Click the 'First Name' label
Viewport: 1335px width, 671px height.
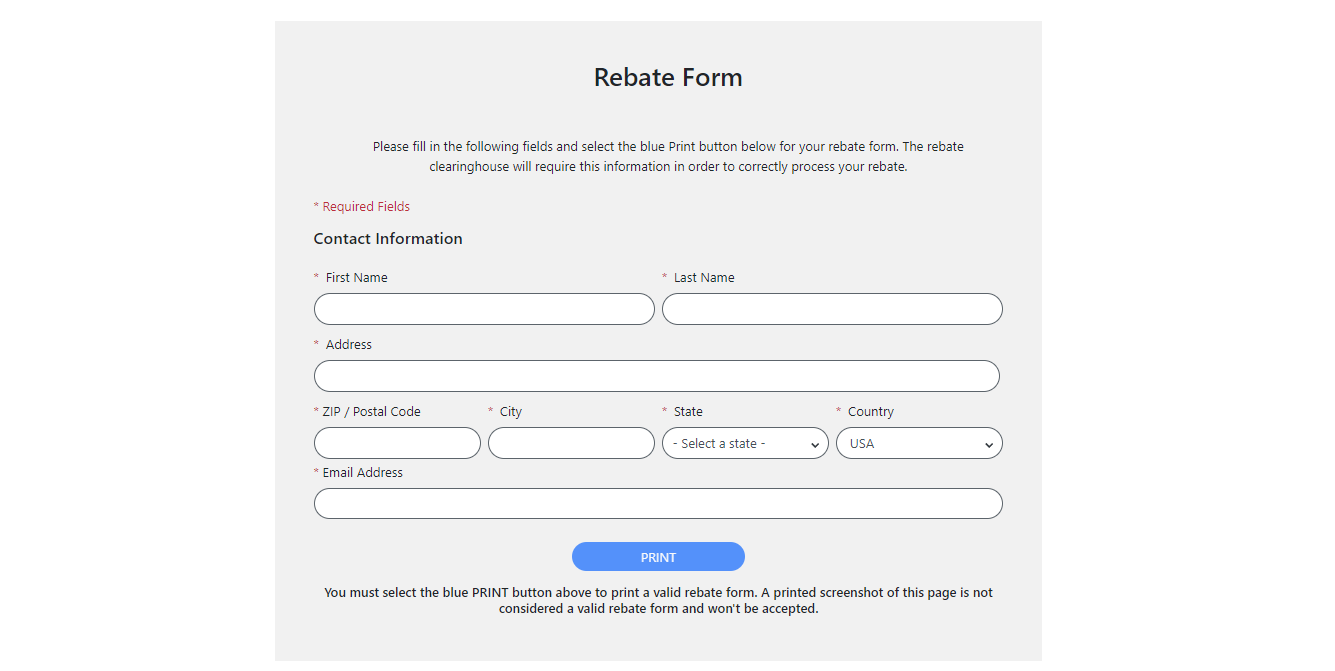(x=356, y=278)
